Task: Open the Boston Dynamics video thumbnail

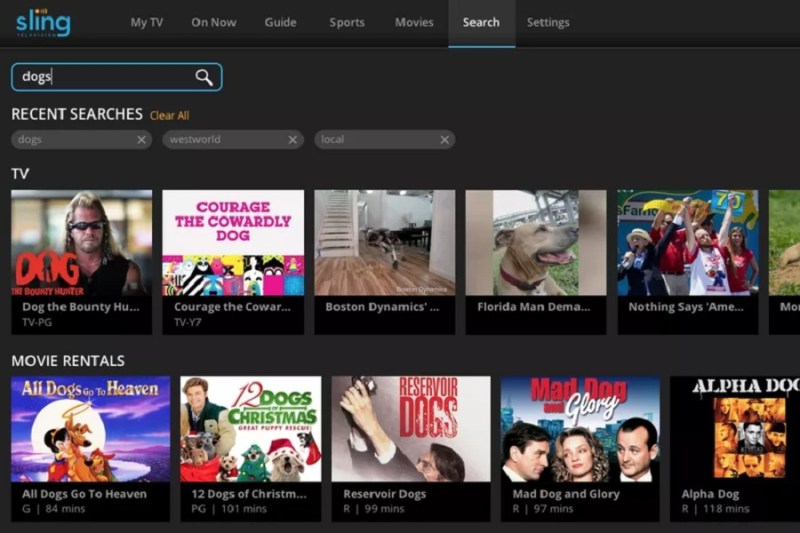Action: coord(385,243)
